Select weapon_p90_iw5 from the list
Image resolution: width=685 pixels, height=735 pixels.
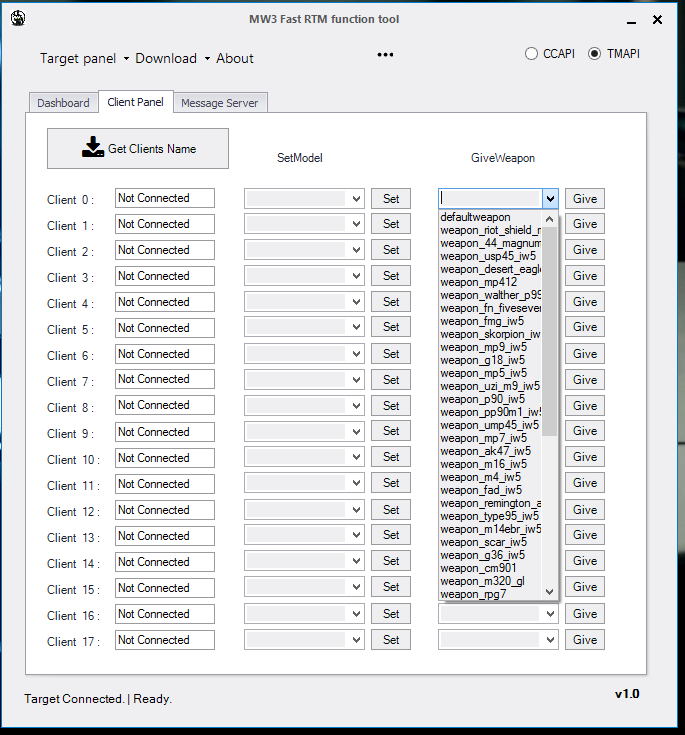click(490, 399)
